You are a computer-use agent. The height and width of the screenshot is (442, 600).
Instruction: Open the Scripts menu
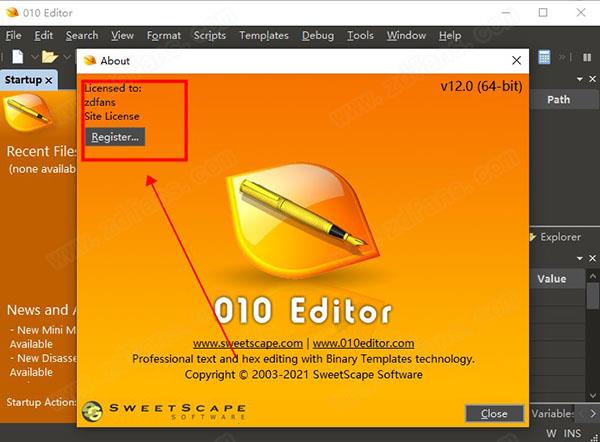tap(209, 36)
